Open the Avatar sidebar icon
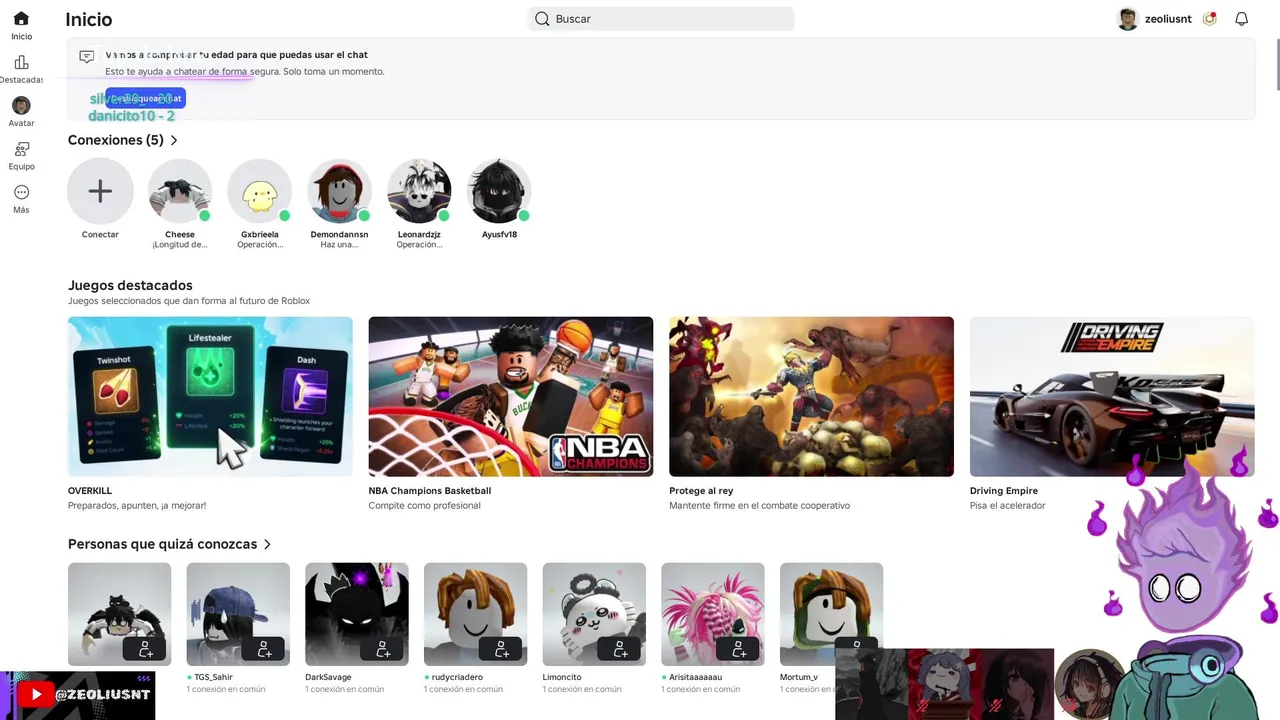Viewport: 1280px width, 720px height. [21, 106]
